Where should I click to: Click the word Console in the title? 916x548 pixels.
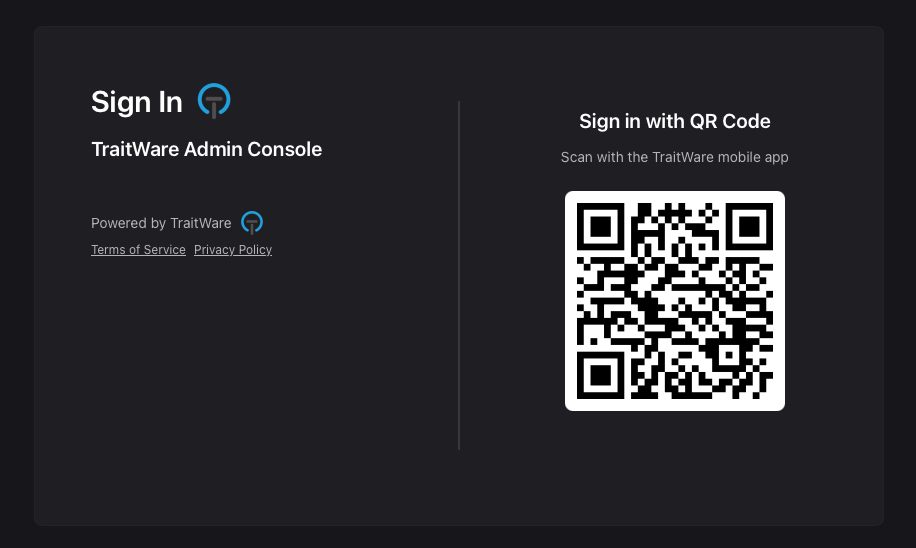tap(284, 149)
